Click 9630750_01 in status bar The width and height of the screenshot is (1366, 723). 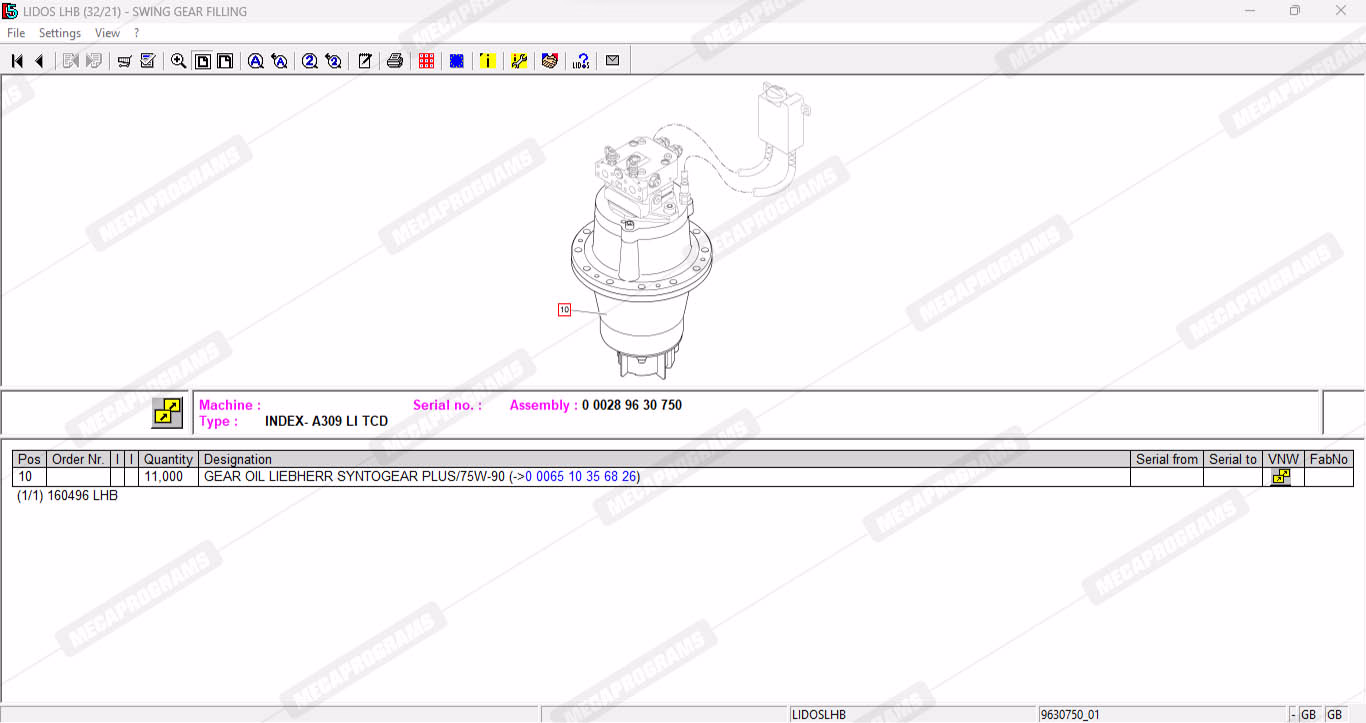[1070, 715]
